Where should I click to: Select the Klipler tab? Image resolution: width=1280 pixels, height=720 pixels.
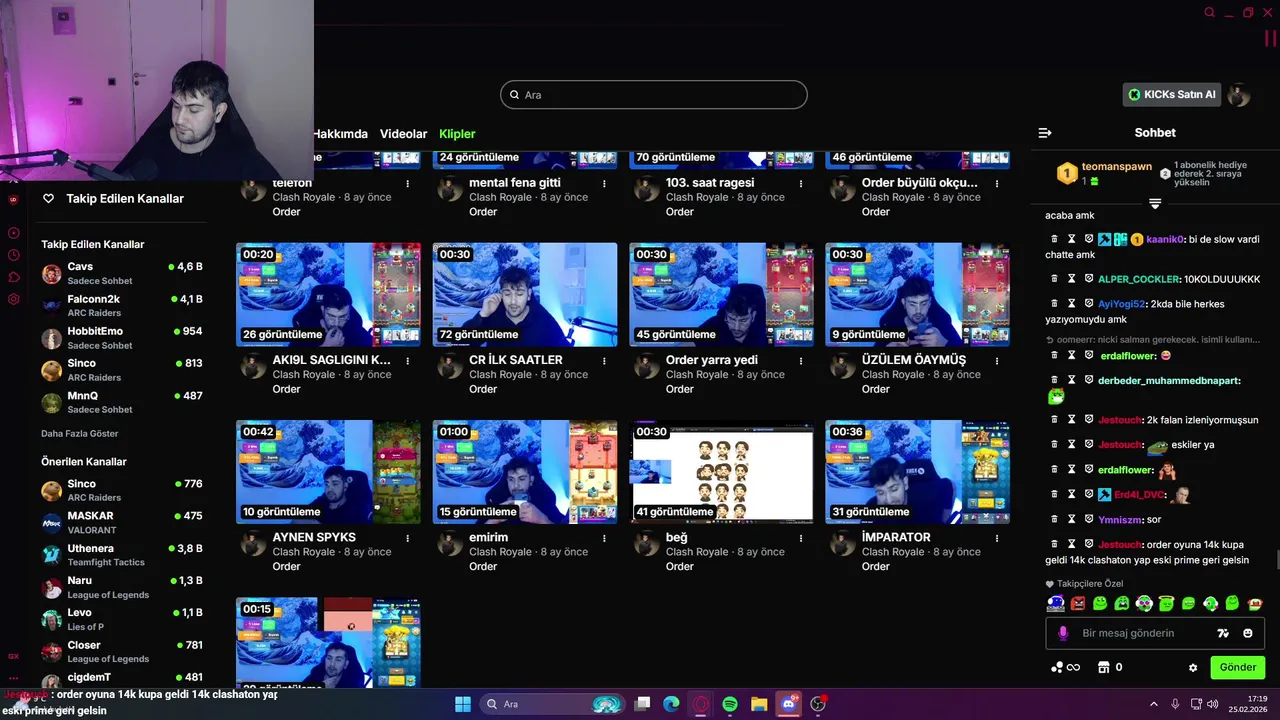[457, 134]
